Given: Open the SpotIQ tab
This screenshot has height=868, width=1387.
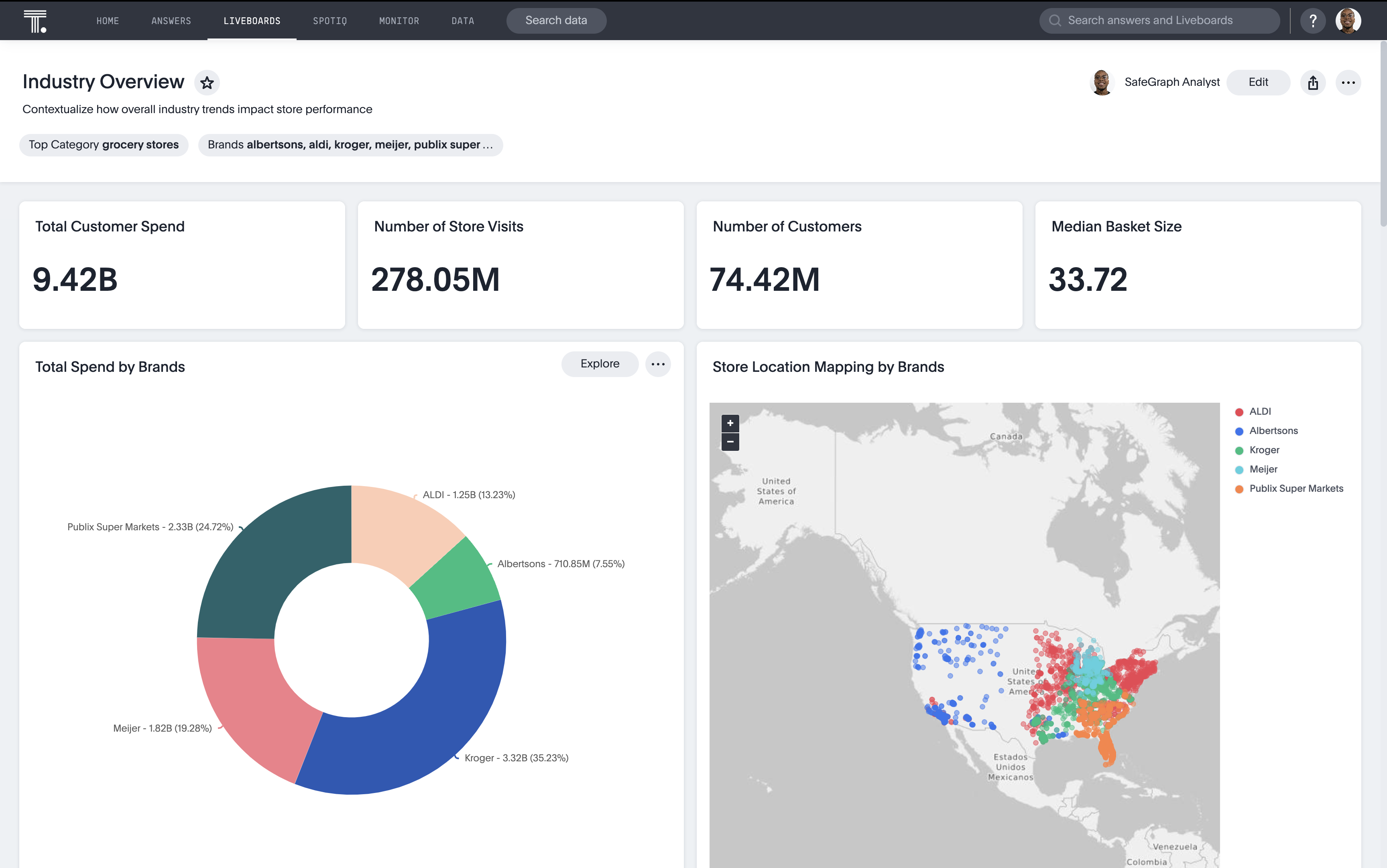Looking at the screenshot, I should [329, 21].
